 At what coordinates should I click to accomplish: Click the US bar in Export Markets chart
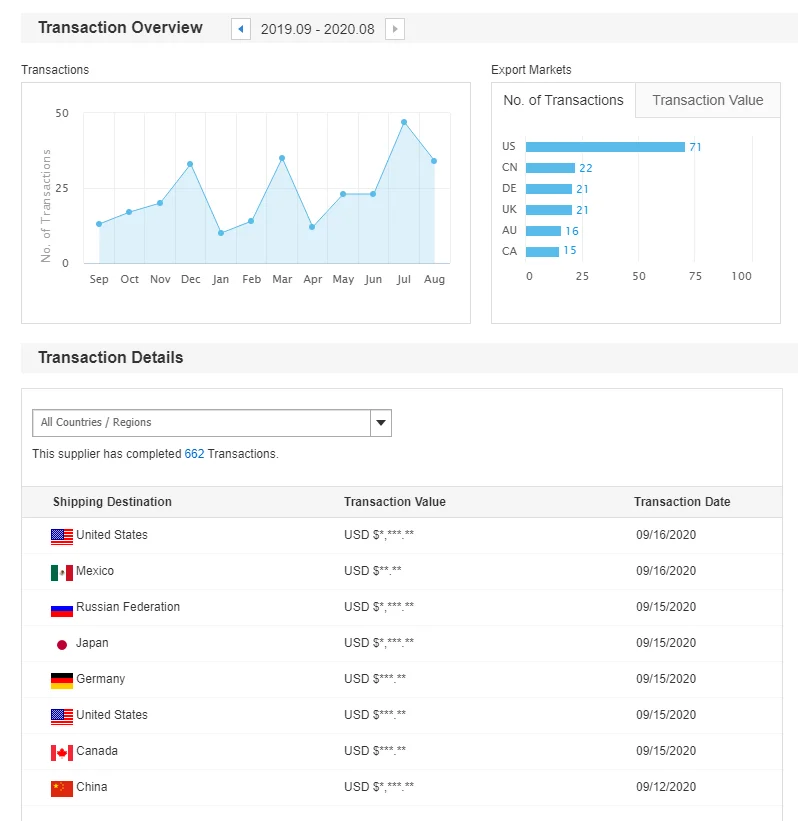[605, 147]
